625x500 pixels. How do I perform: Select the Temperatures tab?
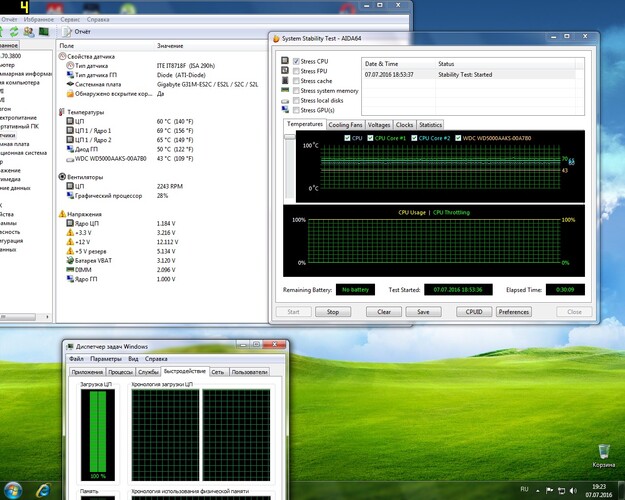[x=305, y=124]
